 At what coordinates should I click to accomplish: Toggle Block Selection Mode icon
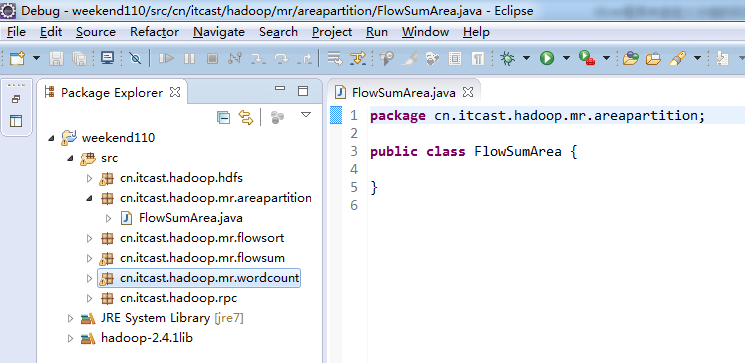[455, 58]
